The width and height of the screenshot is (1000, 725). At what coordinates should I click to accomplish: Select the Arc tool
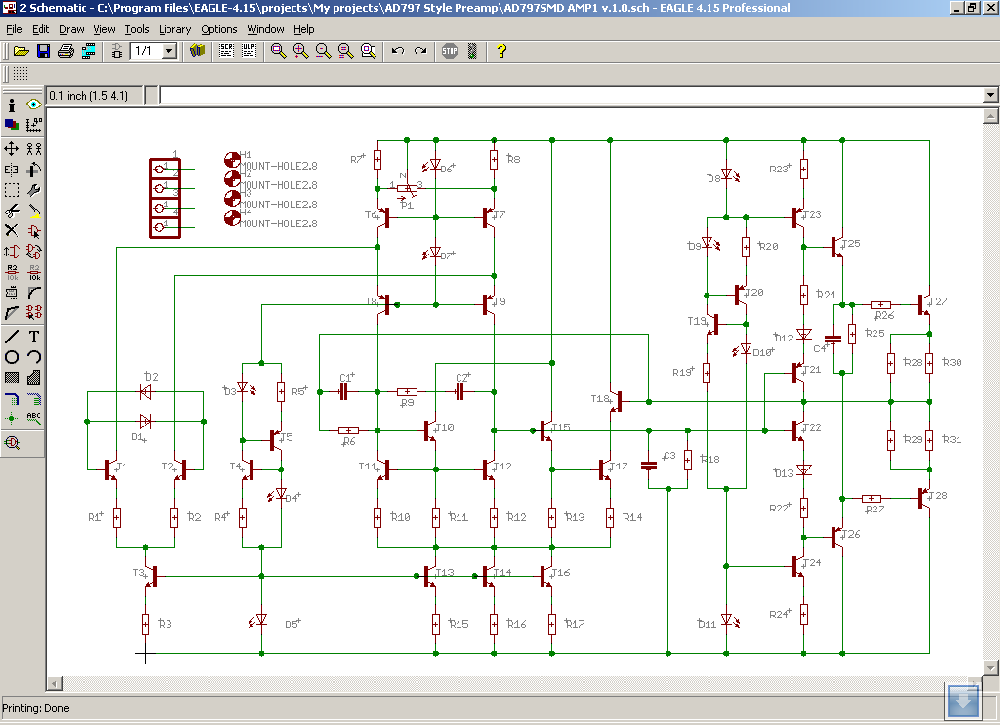34,356
